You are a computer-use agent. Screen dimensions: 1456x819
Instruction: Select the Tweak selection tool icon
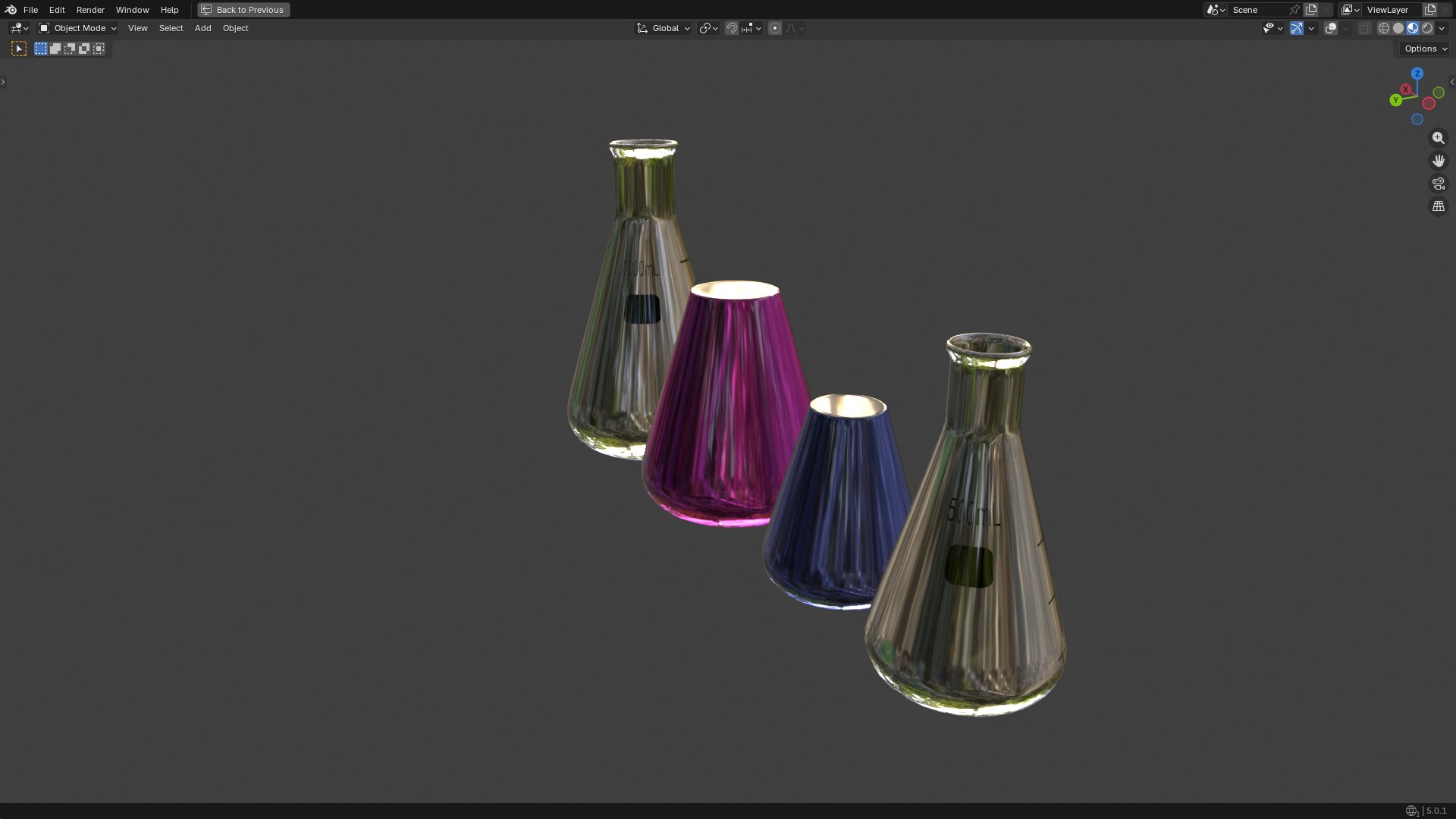[19, 49]
